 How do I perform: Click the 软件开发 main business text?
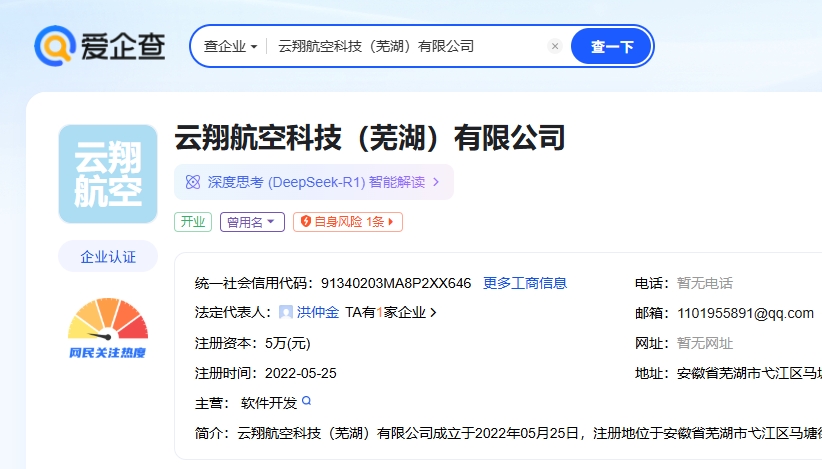click(x=269, y=403)
